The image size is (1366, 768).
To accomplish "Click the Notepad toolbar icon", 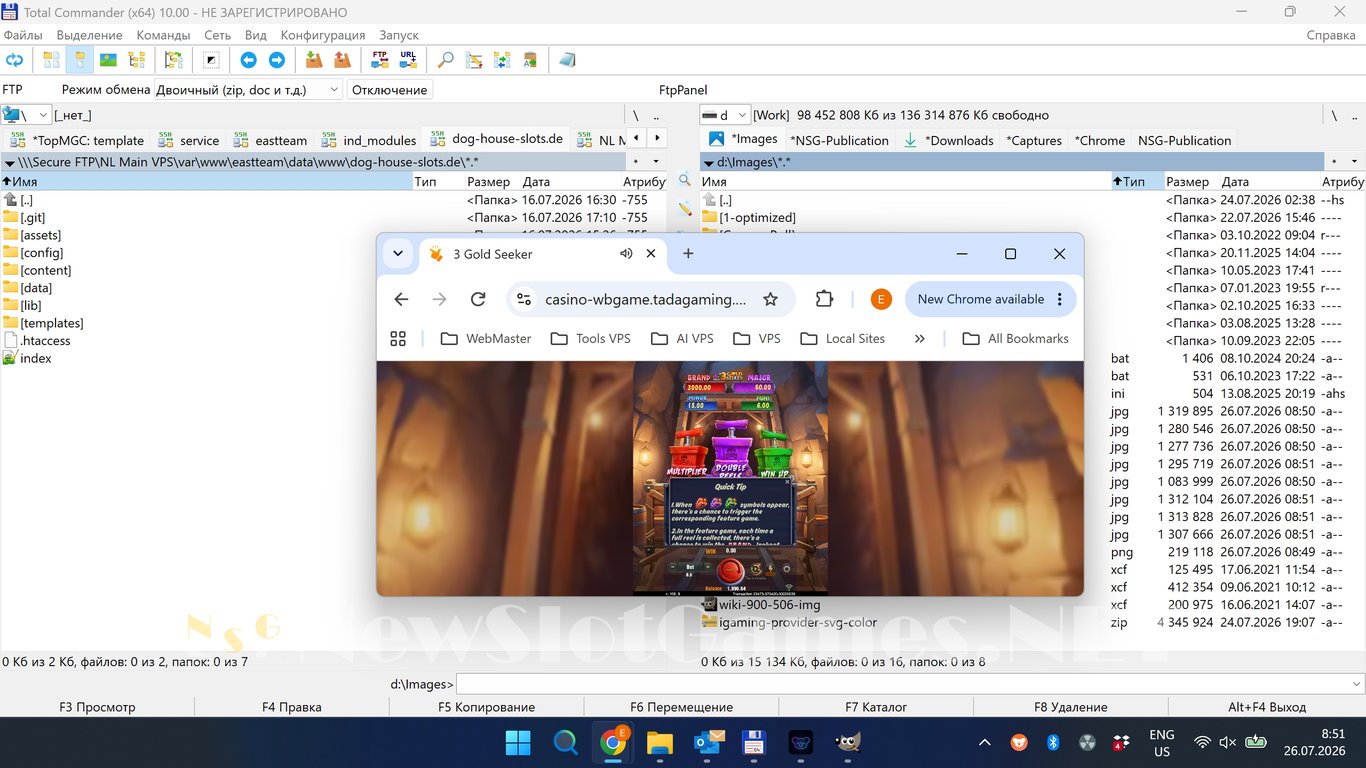I will pos(567,60).
